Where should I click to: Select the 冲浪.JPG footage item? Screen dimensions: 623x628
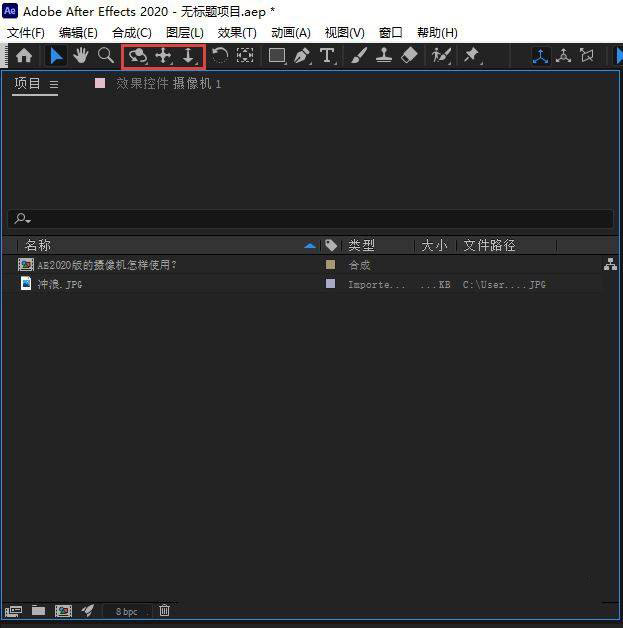coord(60,284)
